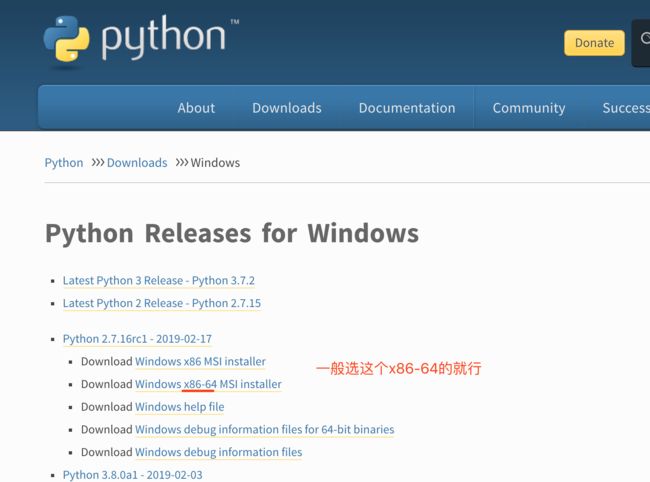
Task: Click the Python Releases for Windows heading
Action: (232, 233)
